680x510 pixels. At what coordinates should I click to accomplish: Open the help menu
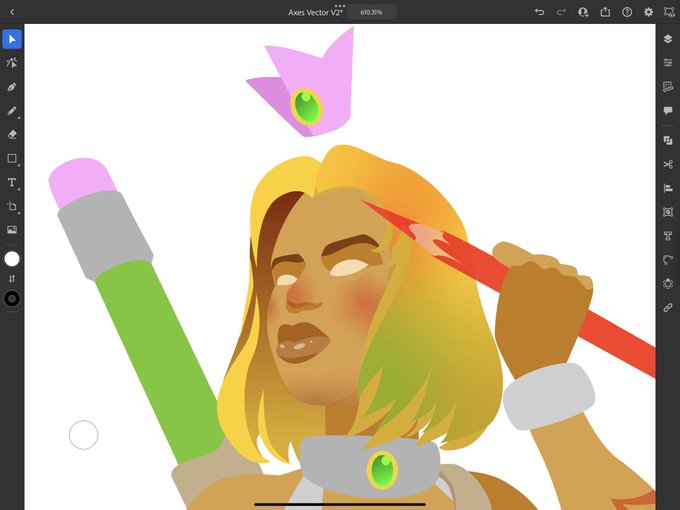[627, 12]
